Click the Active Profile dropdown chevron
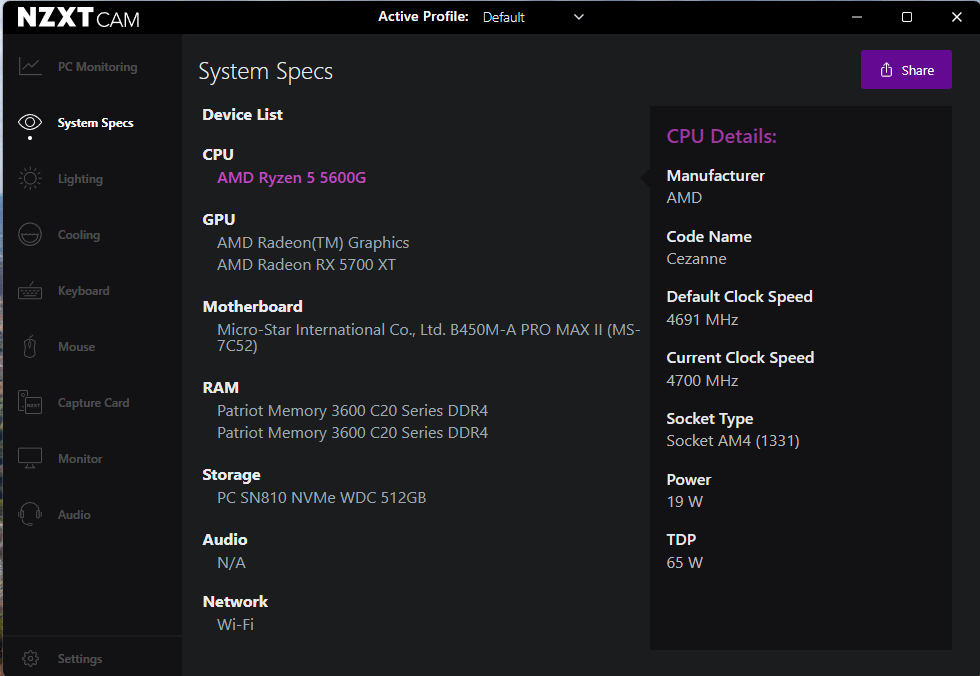This screenshot has height=676, width=980. point(579,17)
